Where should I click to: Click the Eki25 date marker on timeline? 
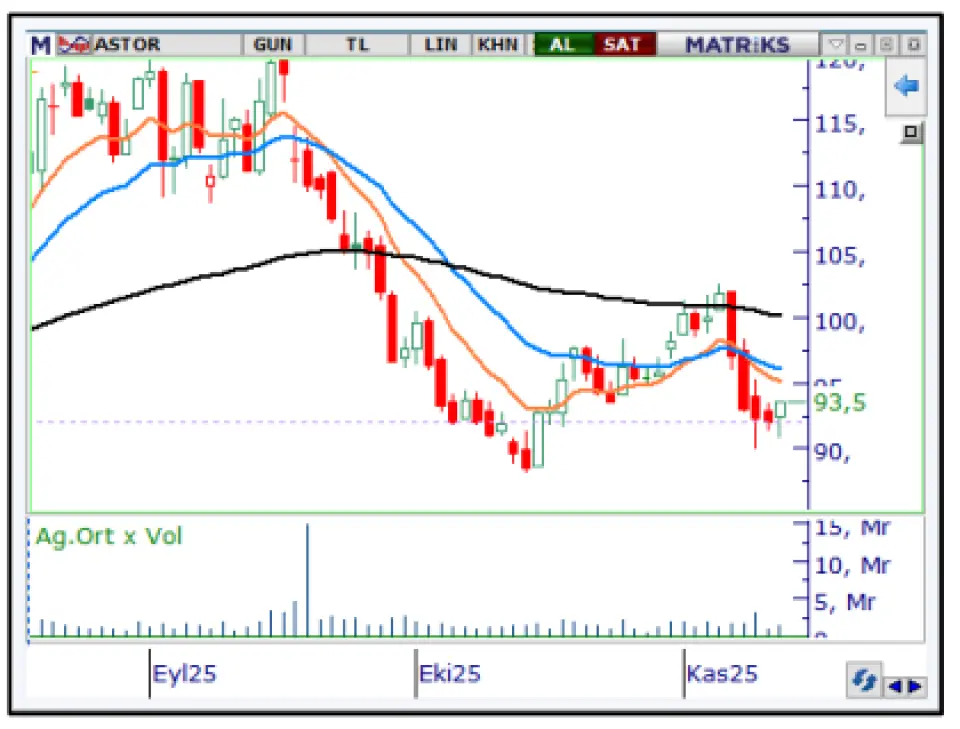tap(450, 673)
